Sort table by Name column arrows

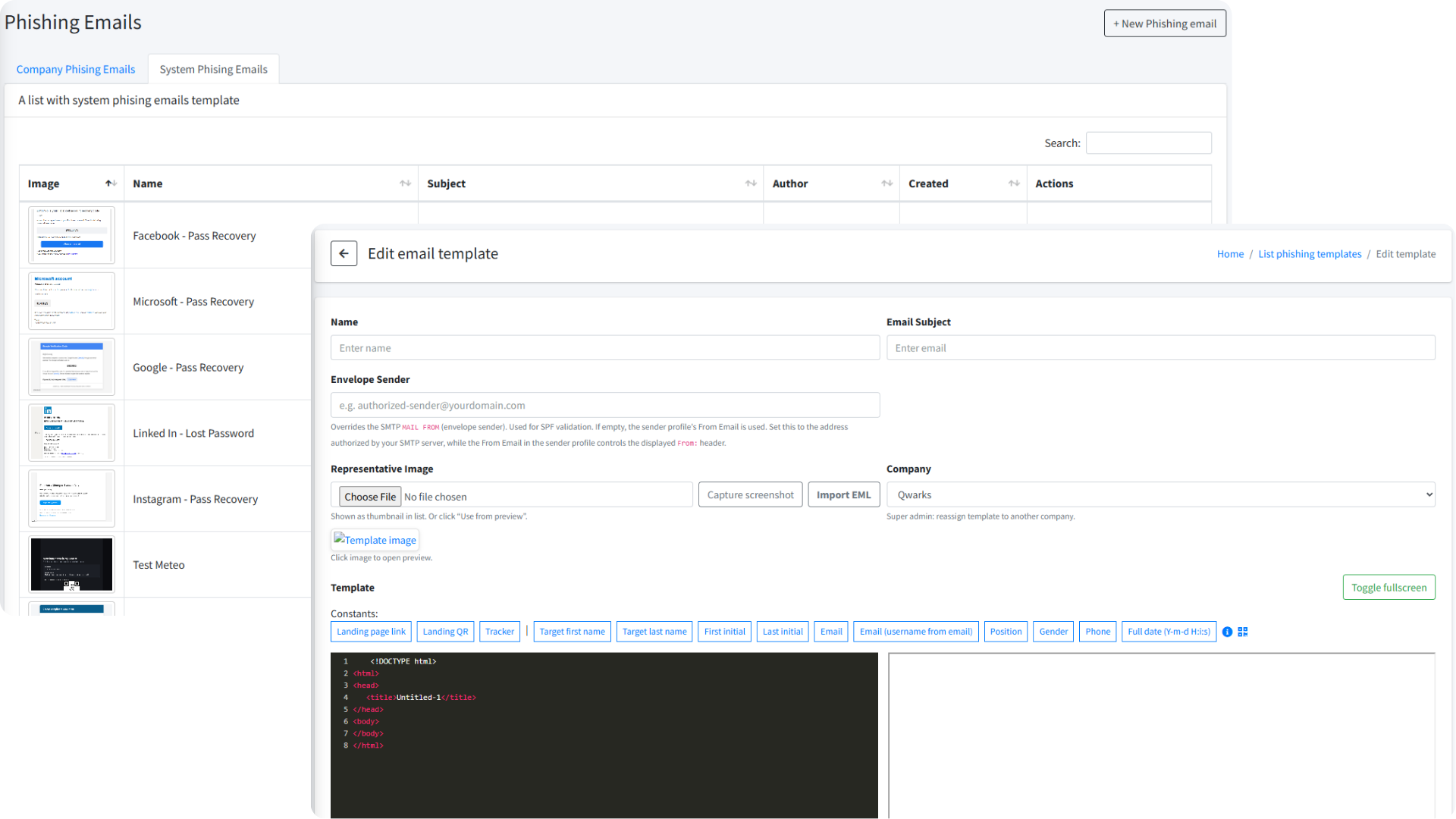click(405, 184)
